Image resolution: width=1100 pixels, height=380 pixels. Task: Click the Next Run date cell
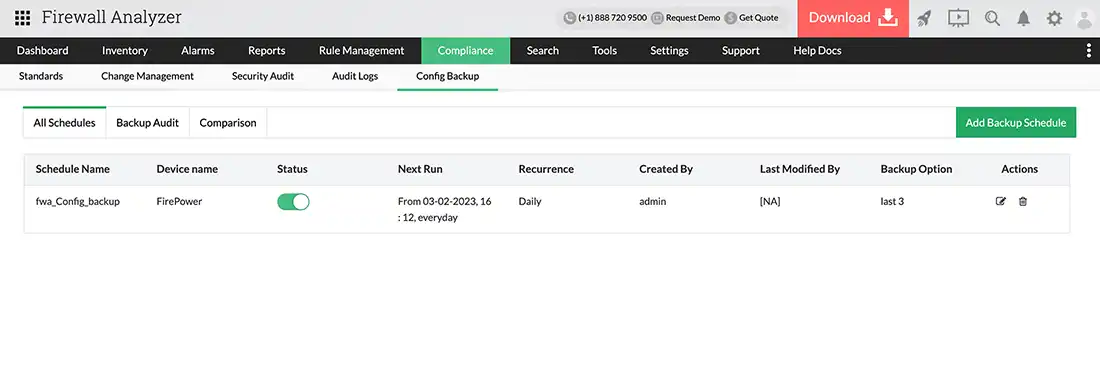[445, 210]
